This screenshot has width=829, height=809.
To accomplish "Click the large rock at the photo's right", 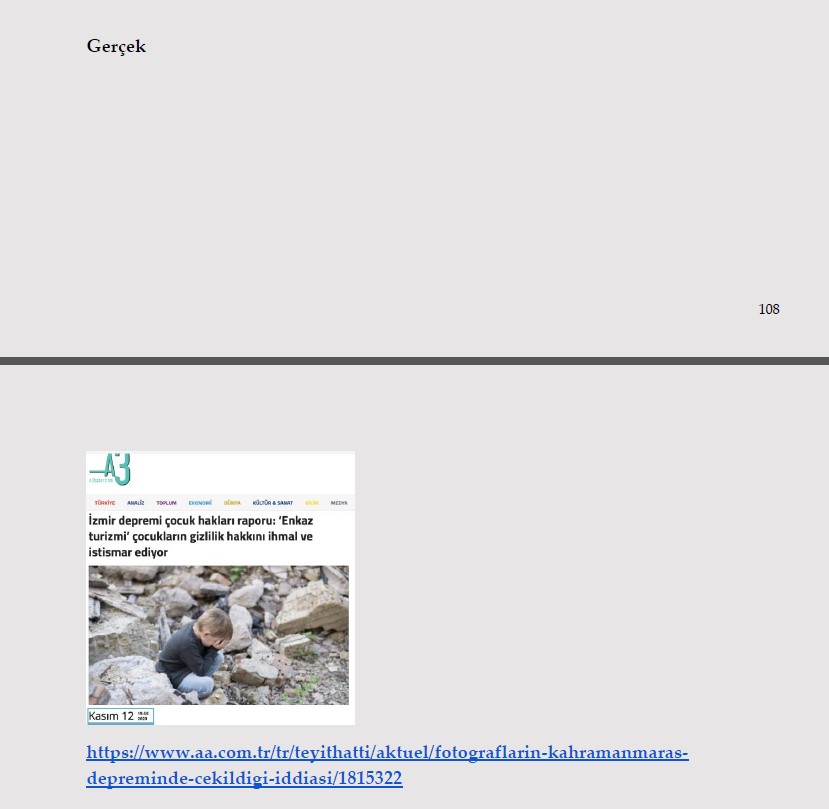I will 312,607.
